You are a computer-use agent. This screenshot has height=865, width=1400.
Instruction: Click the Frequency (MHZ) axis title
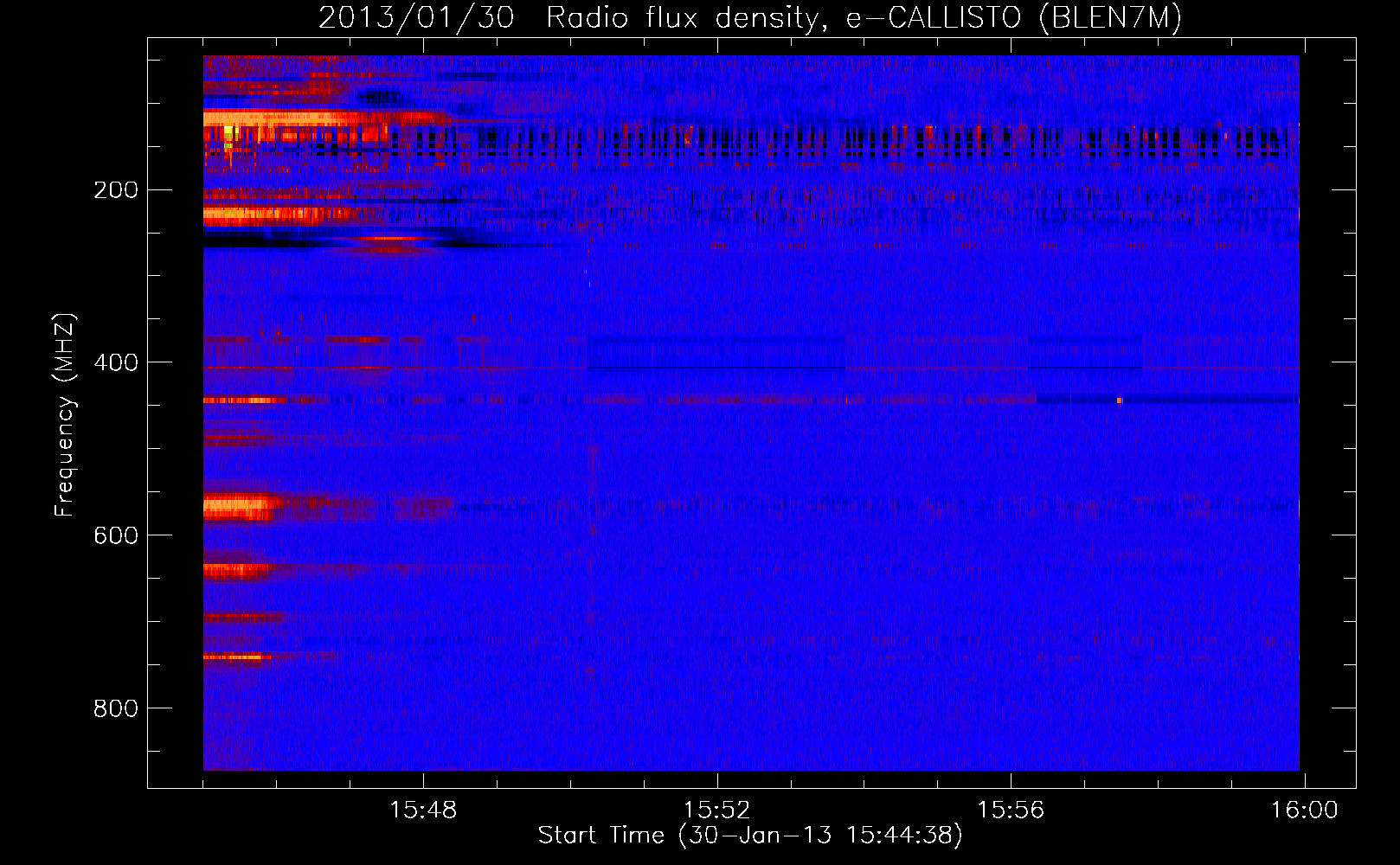[x=66, y=415]
